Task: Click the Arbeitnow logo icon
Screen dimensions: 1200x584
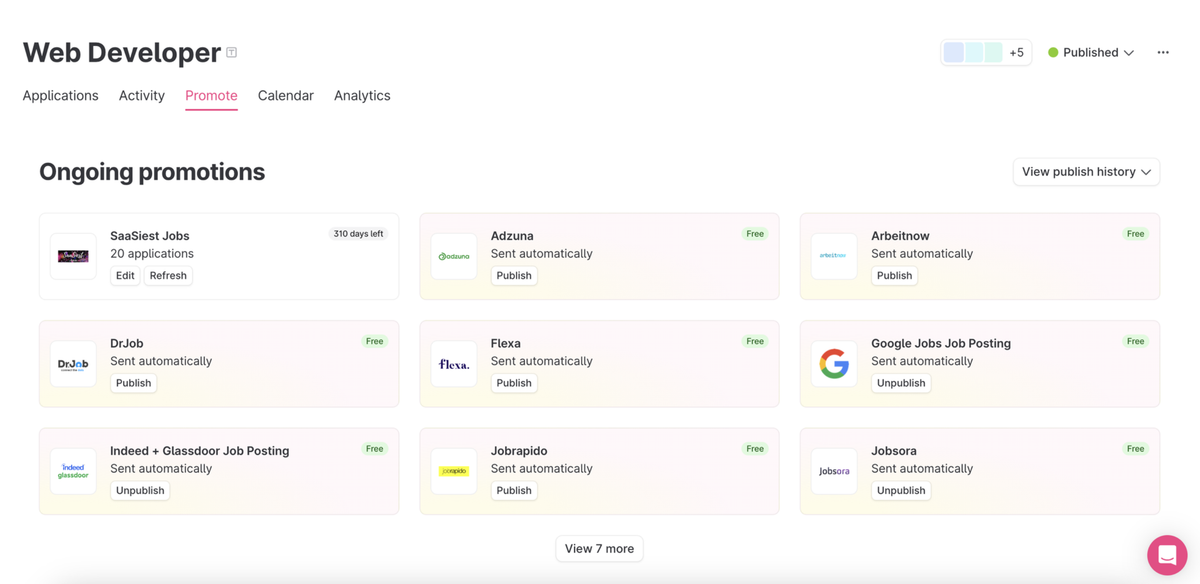Action: click(834, 256)
